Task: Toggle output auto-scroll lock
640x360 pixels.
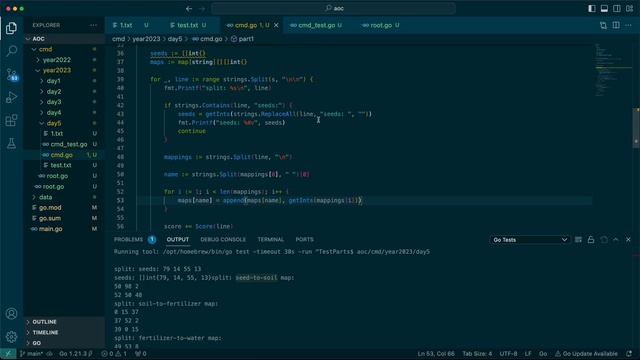Action: coord(591,240)
